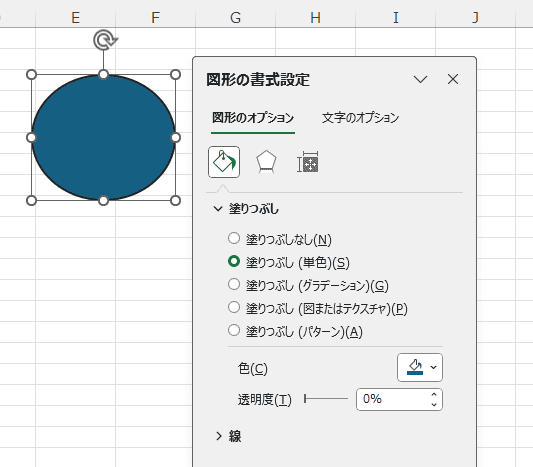Select 塗りつぶし (グラデーション) radio option

[234, 284]
